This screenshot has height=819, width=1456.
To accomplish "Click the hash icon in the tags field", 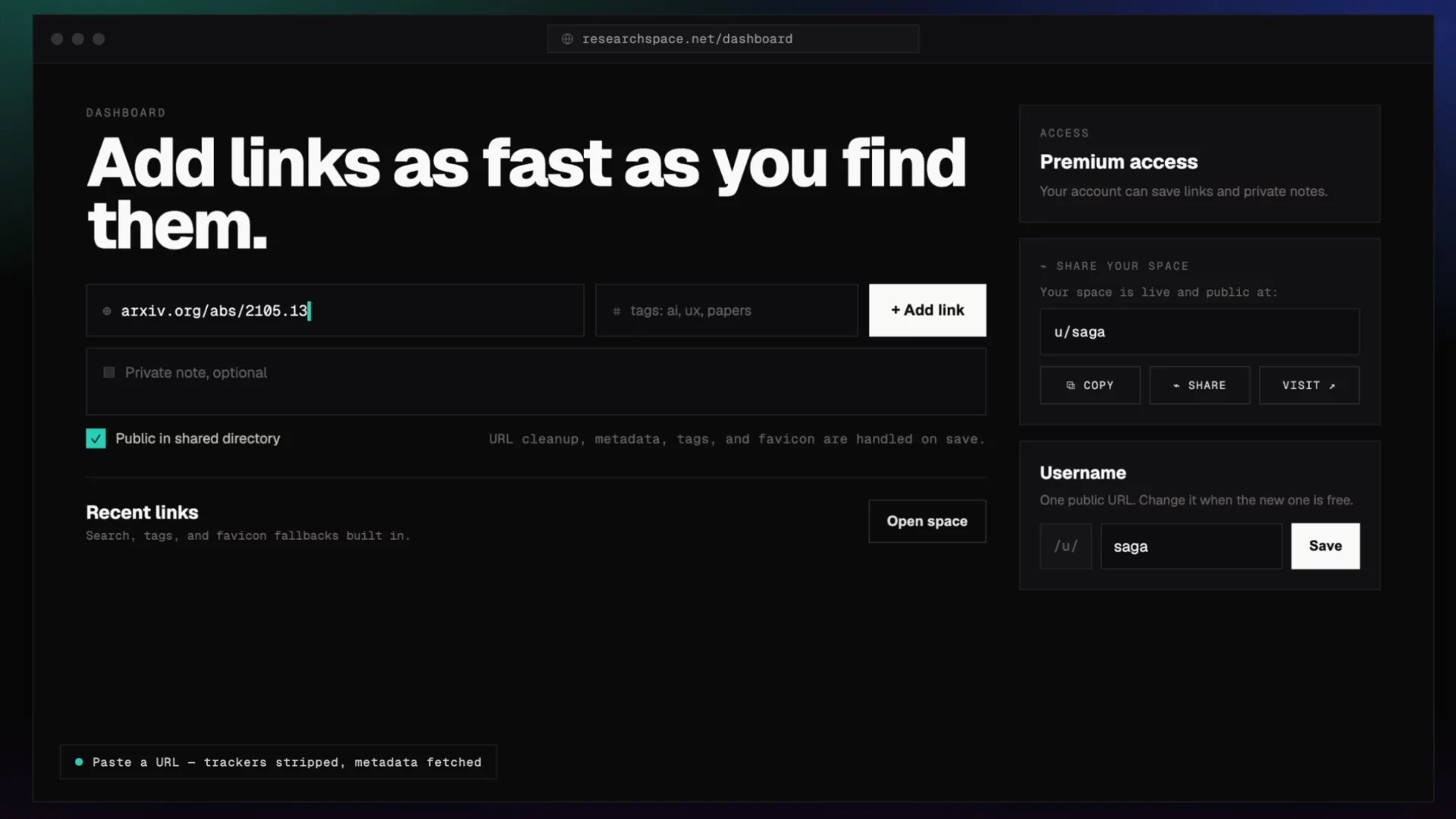I will [617, 311].
